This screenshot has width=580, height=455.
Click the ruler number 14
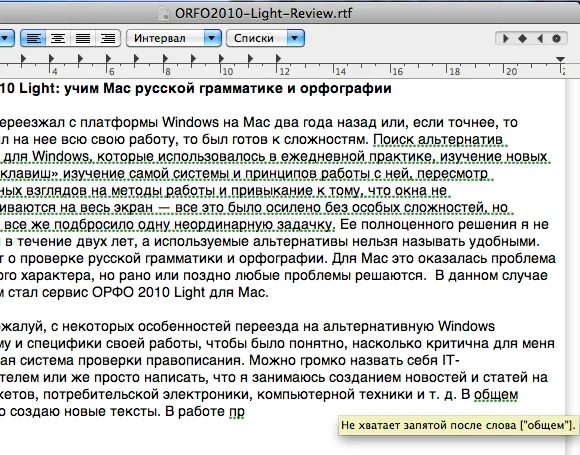tap(340, 71)
